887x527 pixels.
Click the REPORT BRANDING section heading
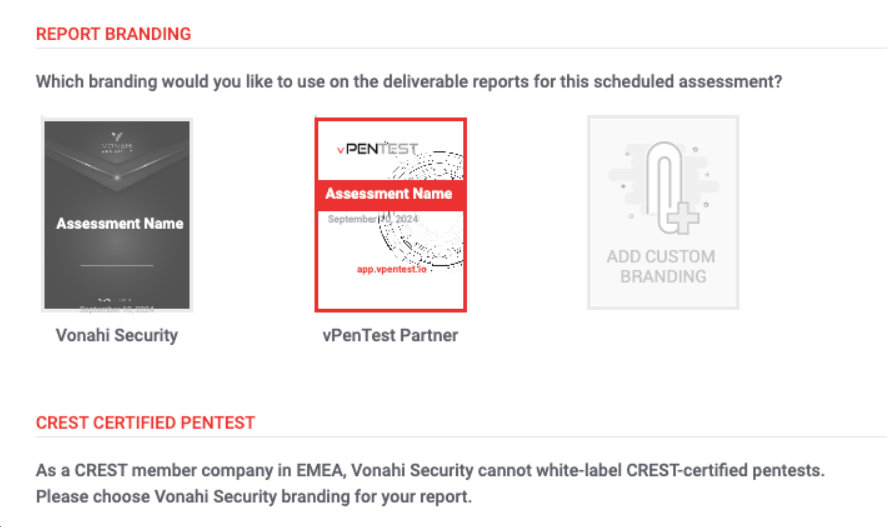[113, 34]
